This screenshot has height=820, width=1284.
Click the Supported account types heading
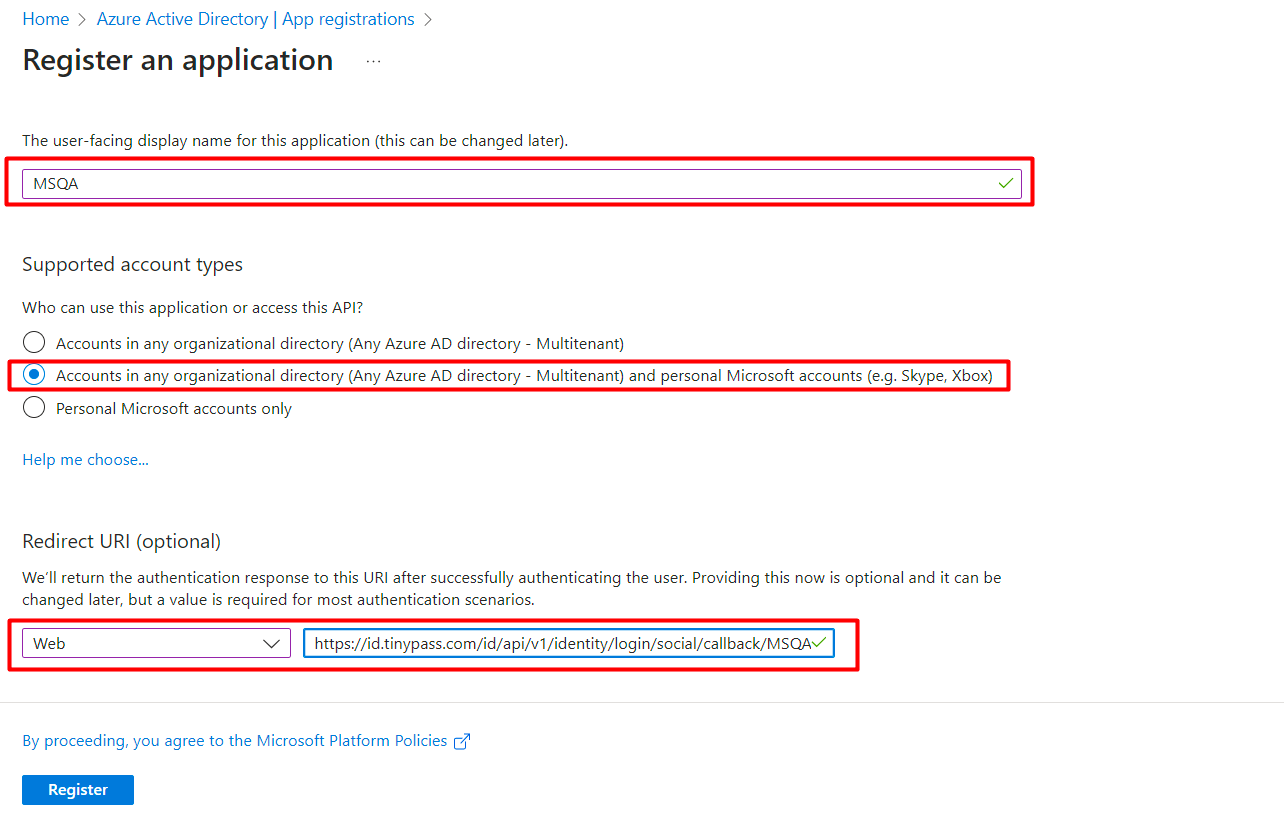click(132, 265)
